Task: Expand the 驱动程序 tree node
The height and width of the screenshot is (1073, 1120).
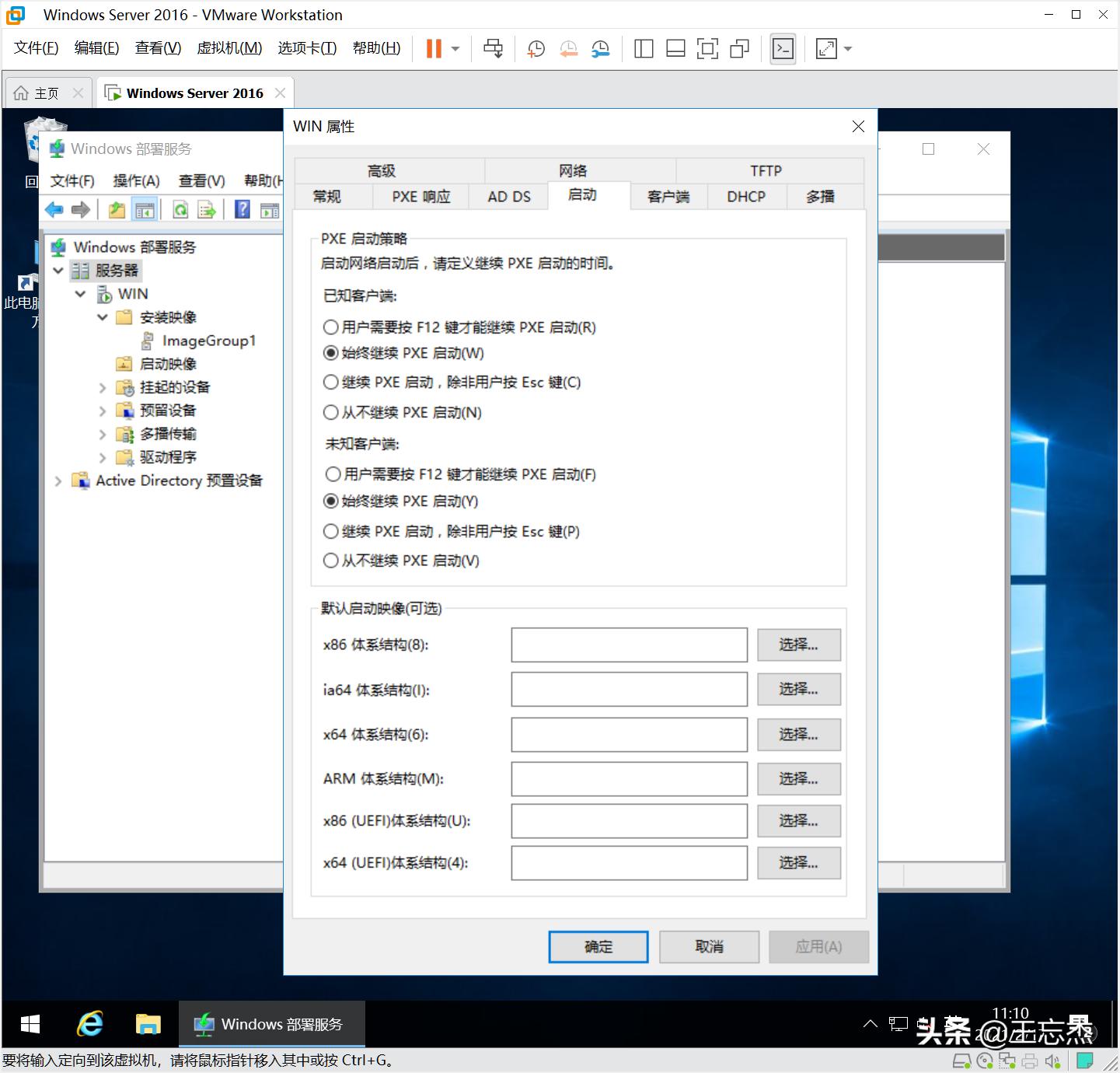Action: point(103,457)
